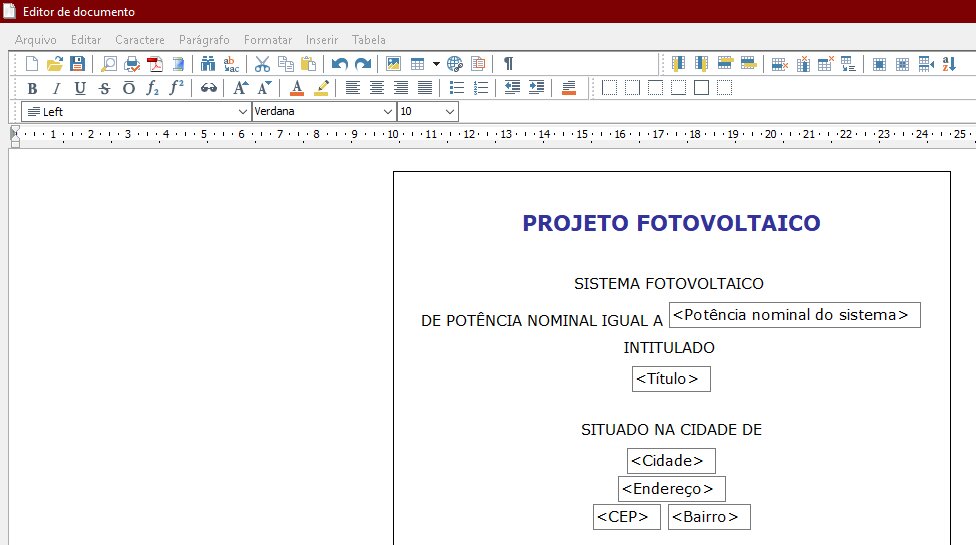The width and height of the screenshot is (976, 545).
Task: Toggle subscript formatting
Action: pyautogui.click(x=152, y=88)
